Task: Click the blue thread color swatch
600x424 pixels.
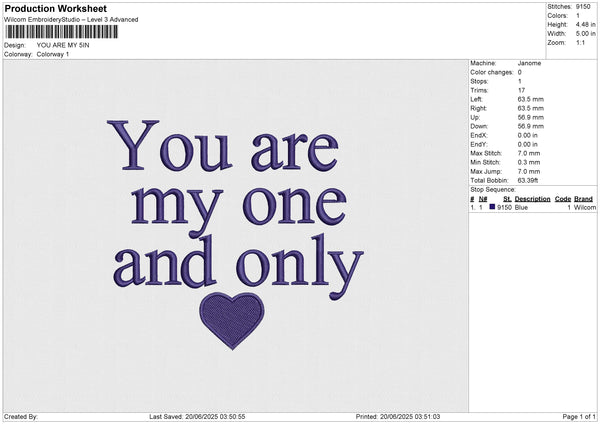Action: point(492,207)
